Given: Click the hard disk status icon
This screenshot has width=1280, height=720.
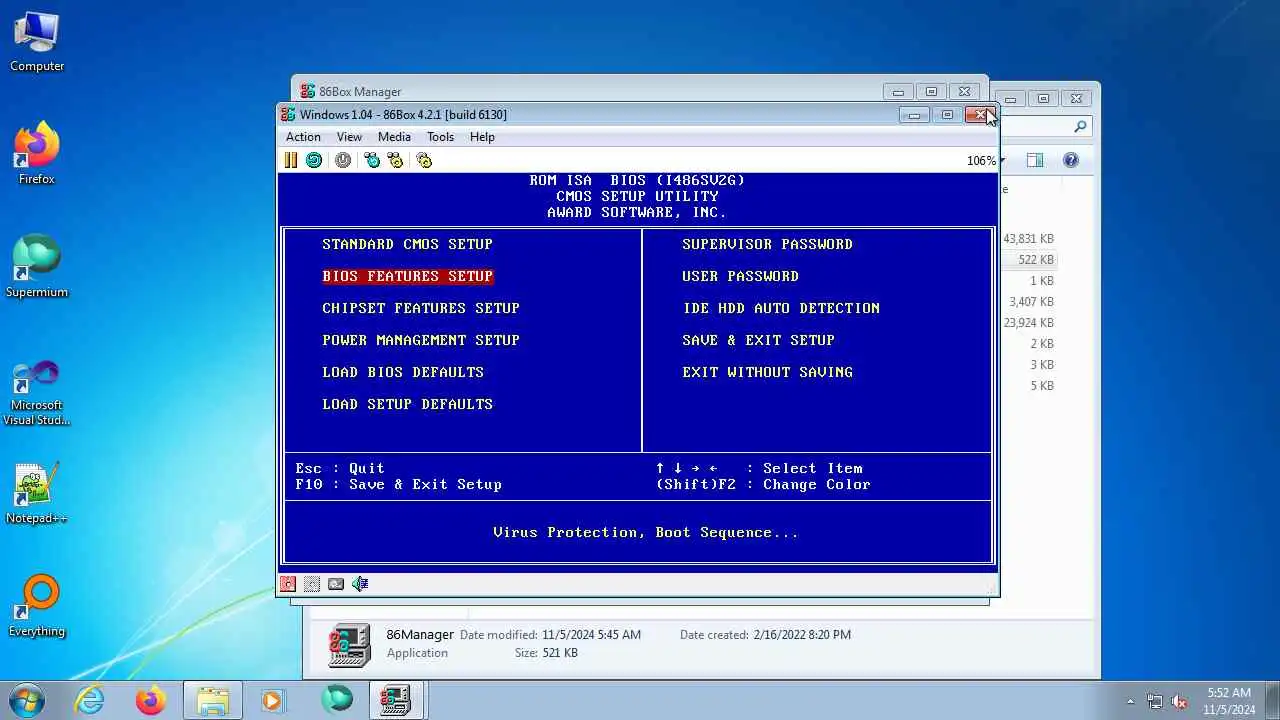Looking at the screenshot, I should [x=336, y=584].
